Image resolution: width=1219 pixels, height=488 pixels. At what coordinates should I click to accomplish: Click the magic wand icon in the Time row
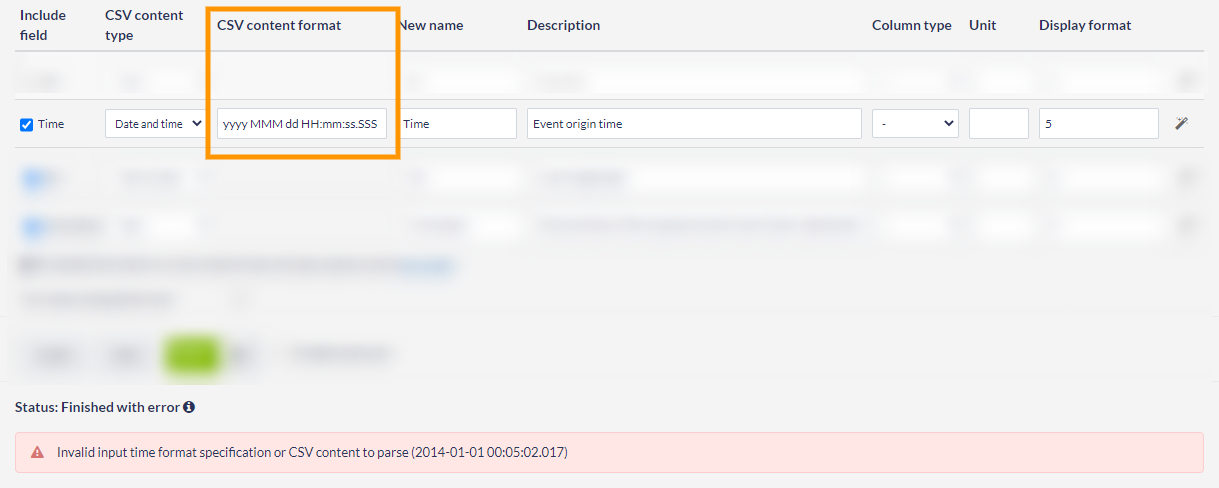[x=1181, y=124]
